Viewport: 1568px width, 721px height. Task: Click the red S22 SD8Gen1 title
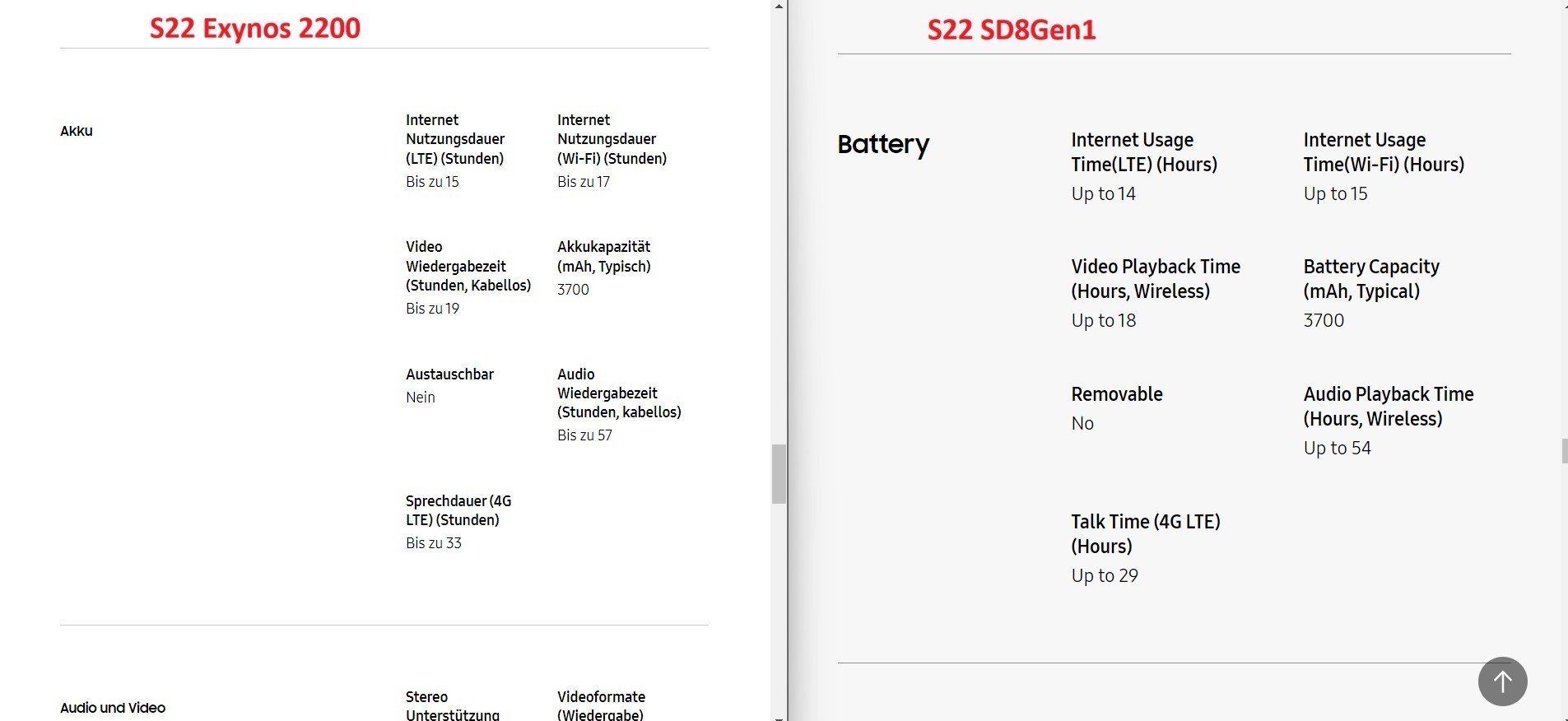(x=1011, y=30)
